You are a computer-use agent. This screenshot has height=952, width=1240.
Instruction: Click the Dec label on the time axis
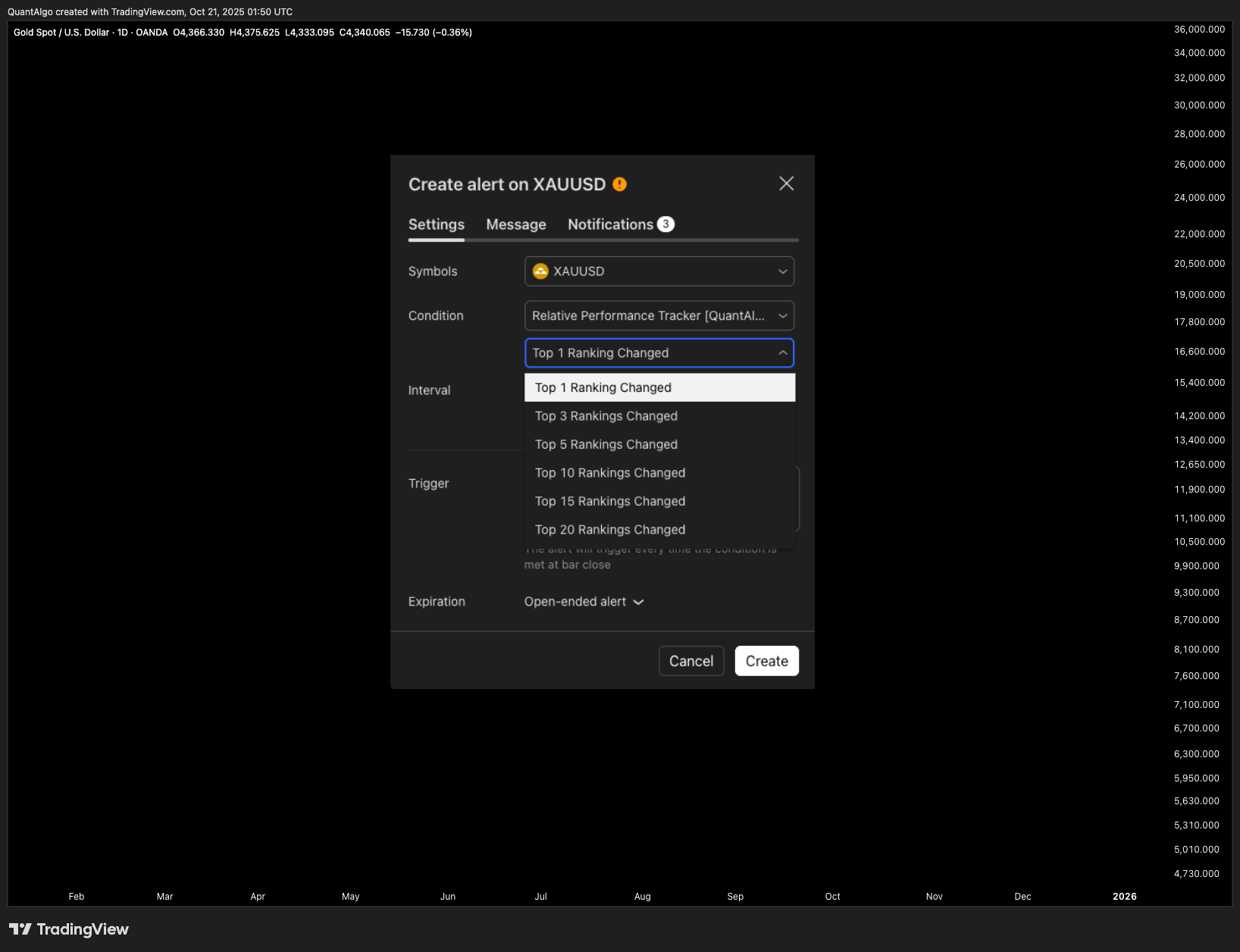click(1022, 897)
